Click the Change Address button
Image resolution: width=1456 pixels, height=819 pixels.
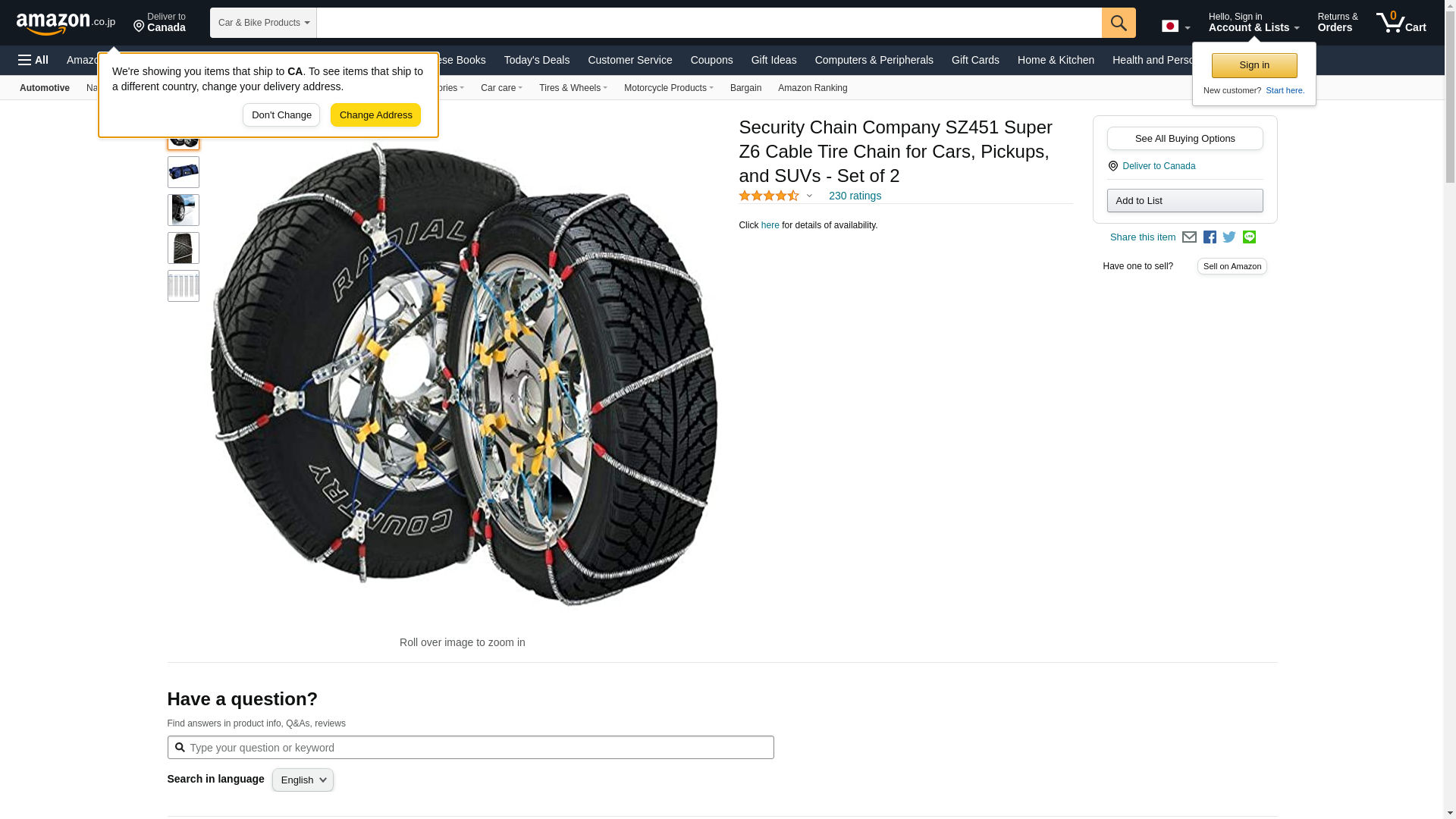375,115
